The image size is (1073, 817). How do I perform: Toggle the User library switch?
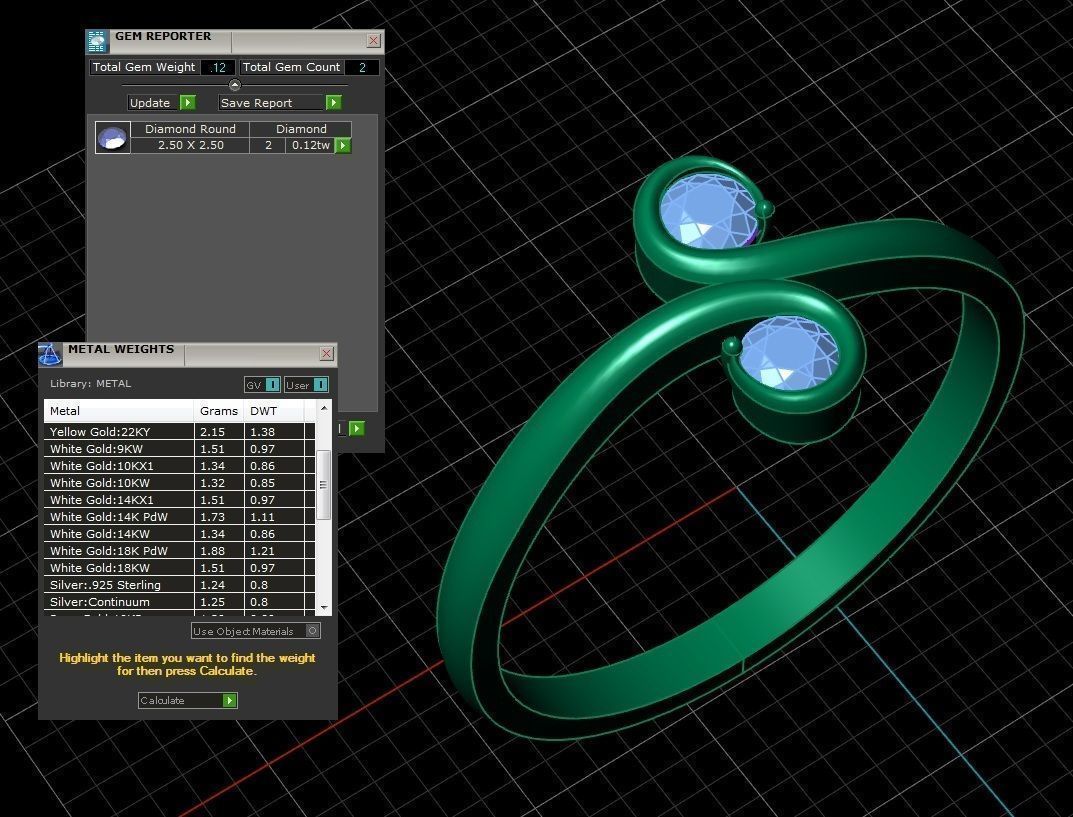(307, 385)
